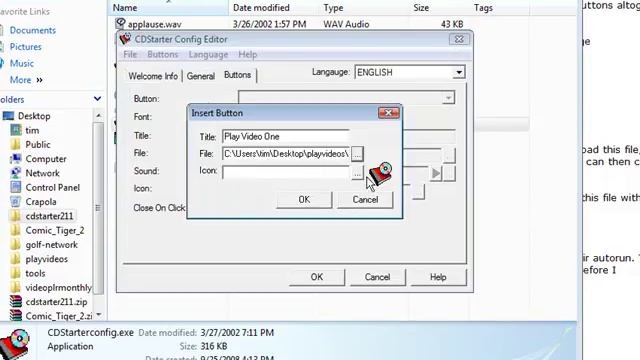Open the Language menu
The height and width of the screenshot is (360, 640).
(208, 55)
